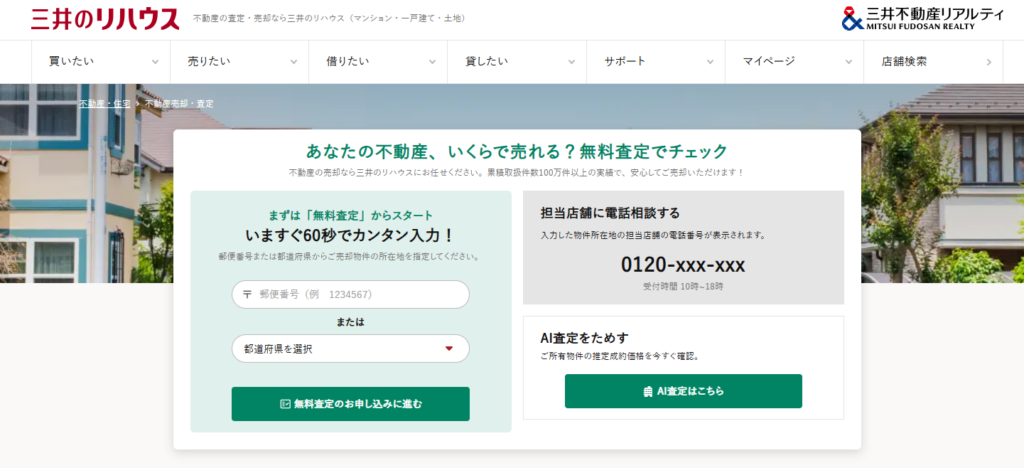Click the icon inside AI査定はこちら button
The image size is (1024, 468).
(x=648, y=392)
